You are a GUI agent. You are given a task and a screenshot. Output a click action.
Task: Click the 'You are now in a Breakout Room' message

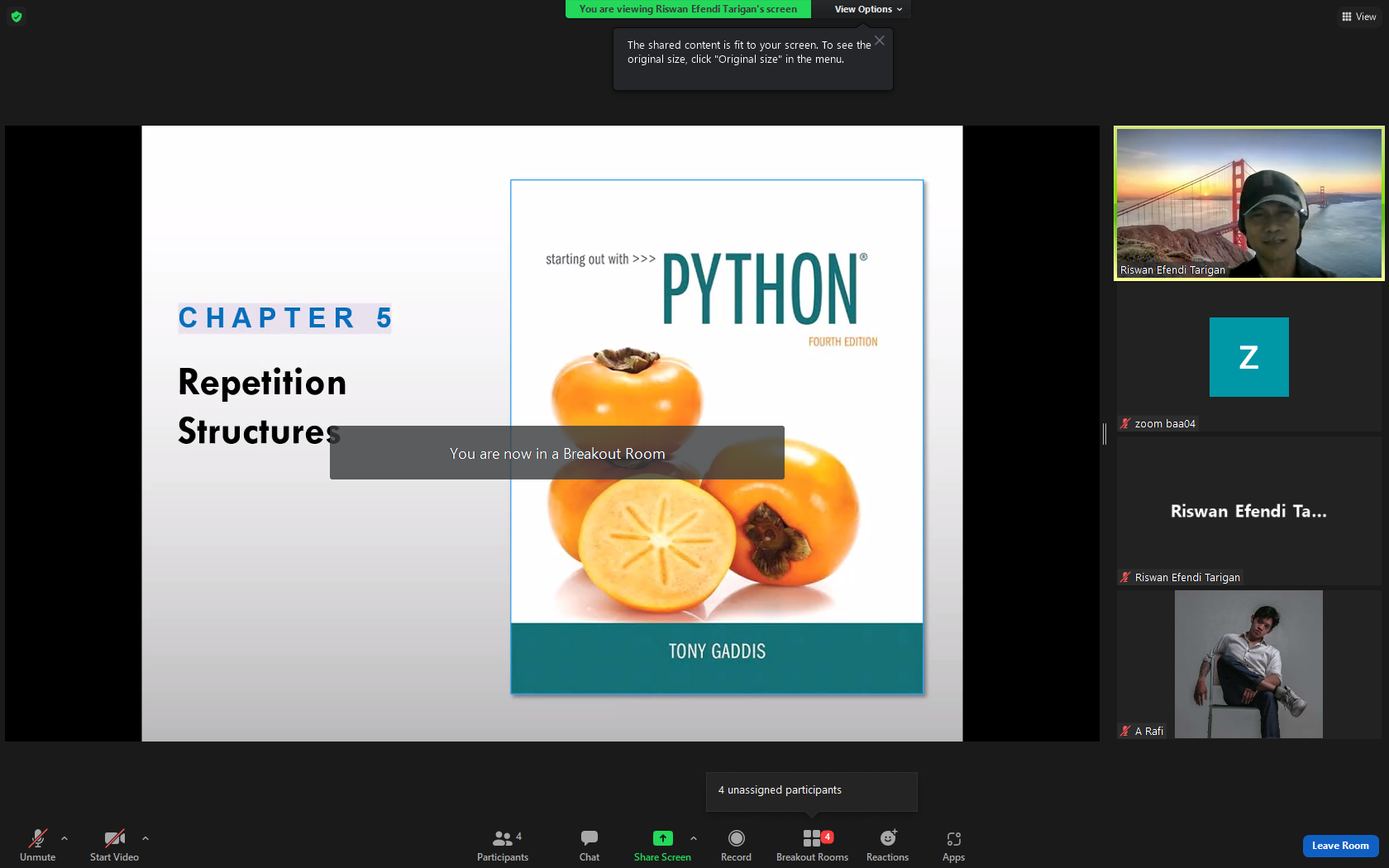pyautogui.click(x=557, y=453)
